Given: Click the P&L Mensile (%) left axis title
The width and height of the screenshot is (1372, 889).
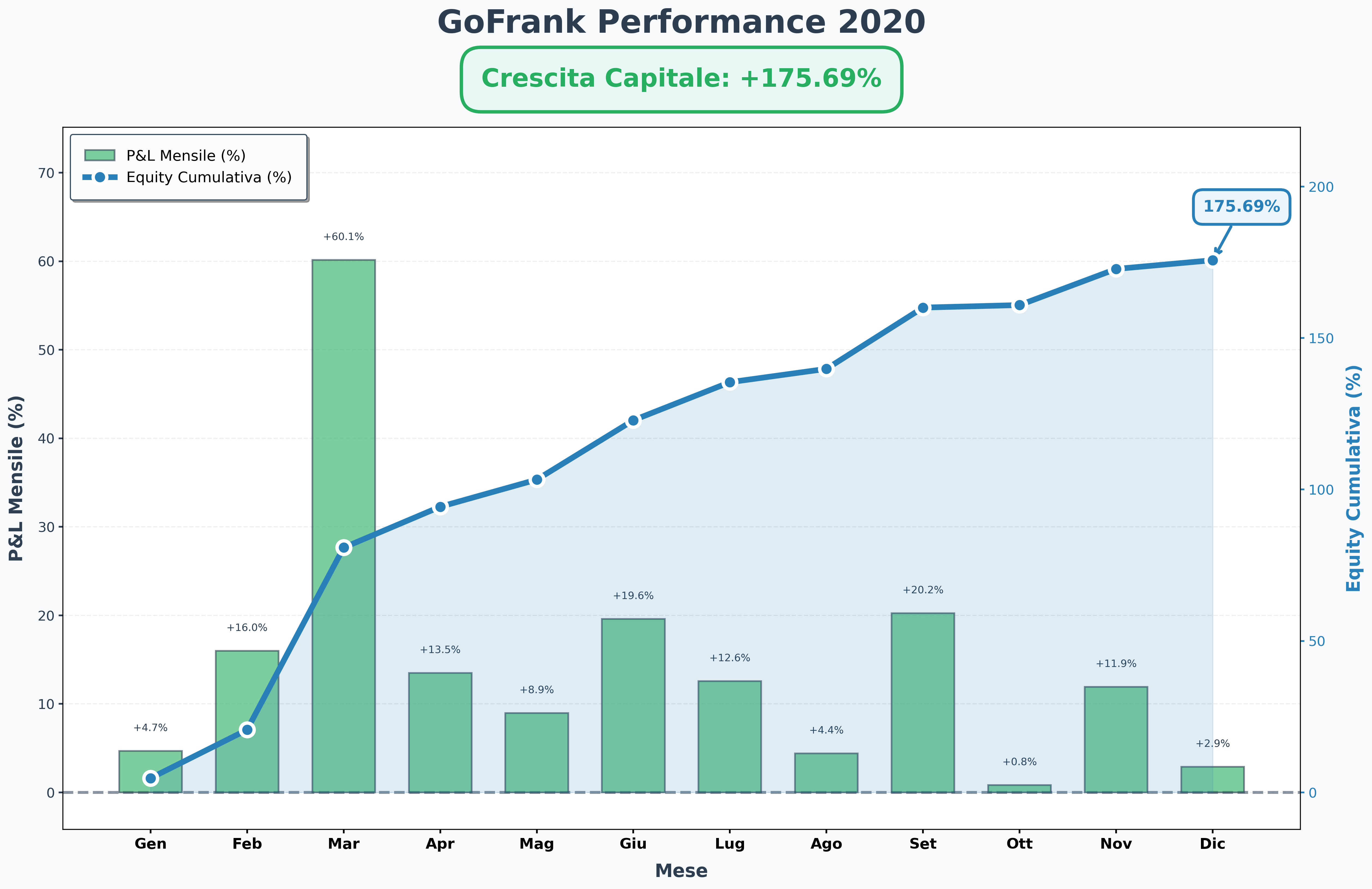Looking at the screenshot, I should 16,478.
